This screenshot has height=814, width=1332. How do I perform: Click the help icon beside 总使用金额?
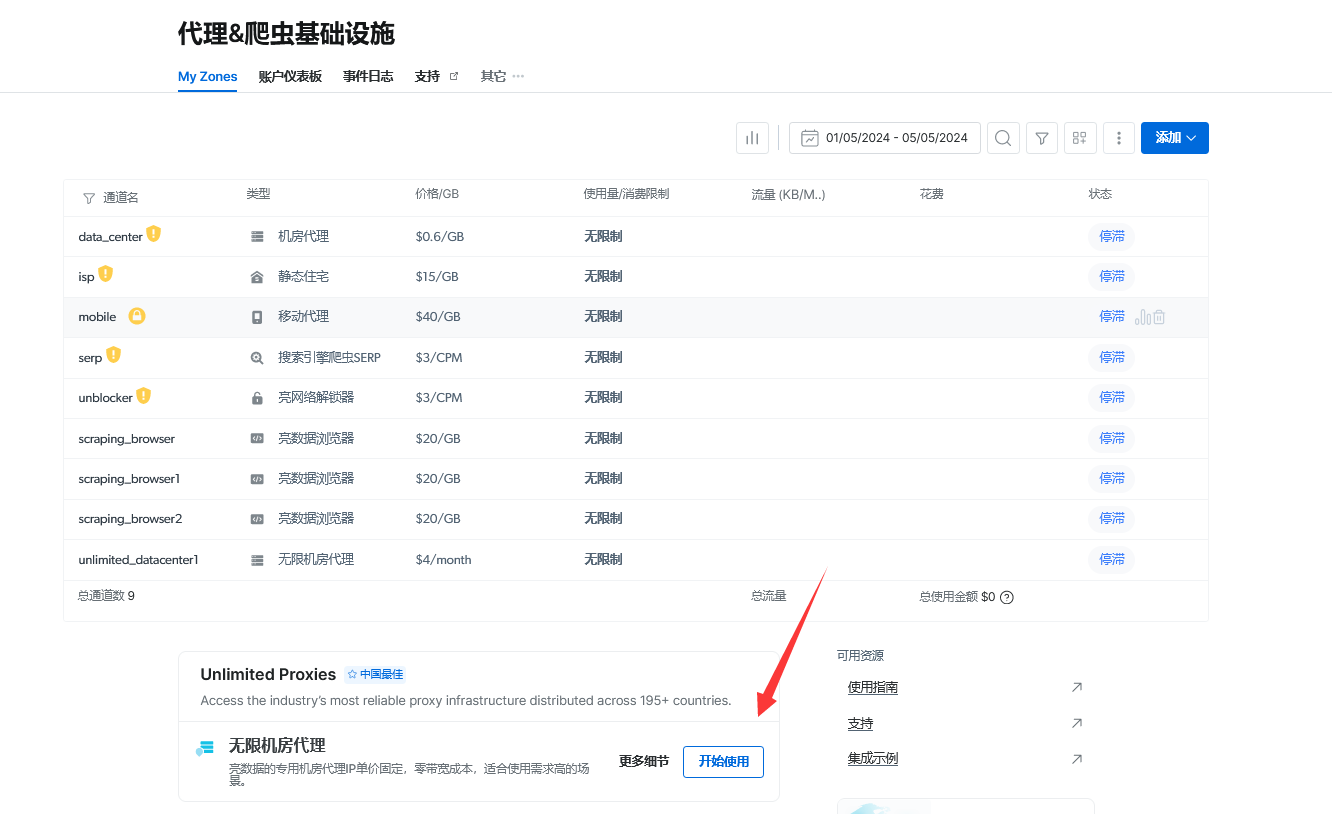(x=1007, y=598)
